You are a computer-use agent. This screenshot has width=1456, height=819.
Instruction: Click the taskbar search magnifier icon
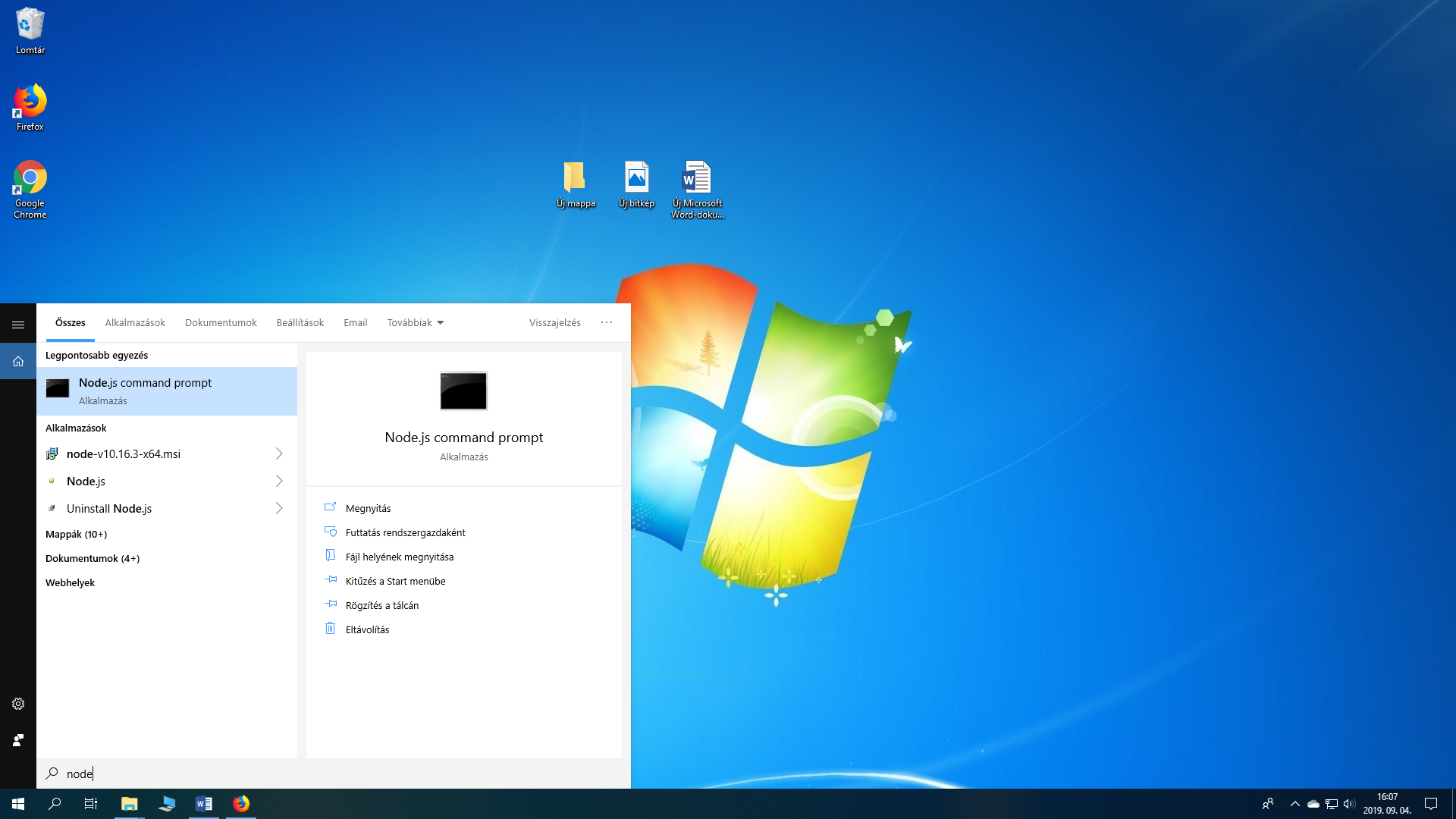pyautogui.click(x=55, y=804)
